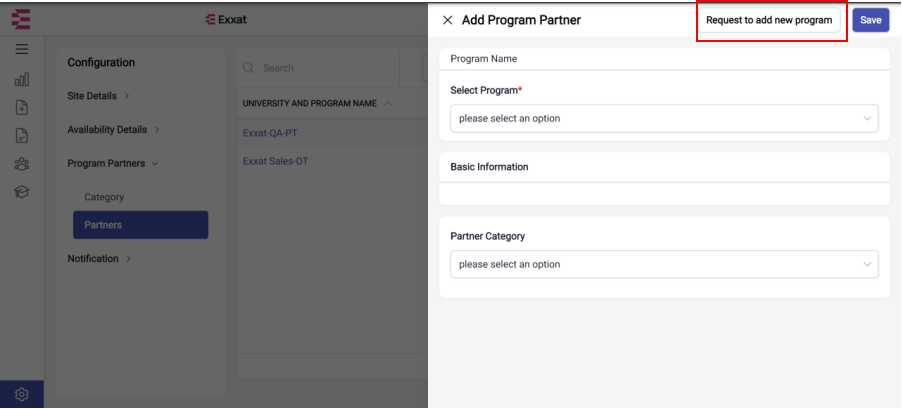Click the Save button
The width and height of the screenshot is (902, 409).
(x=870, y=20)
